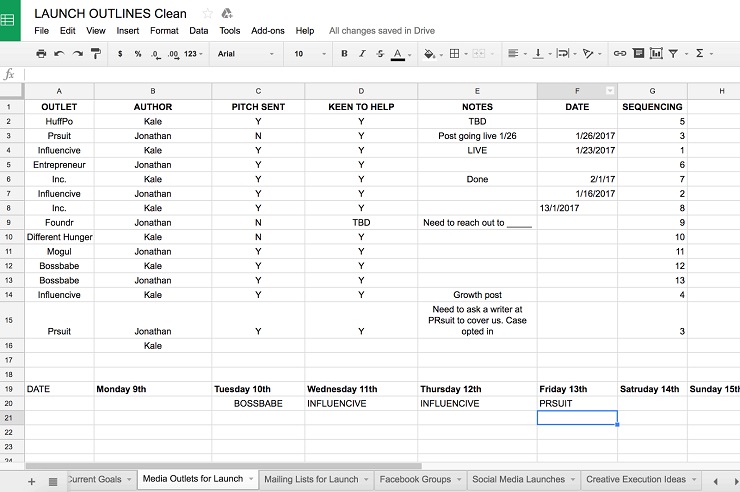Toggle strikethrough formatting

pos(380,54)
